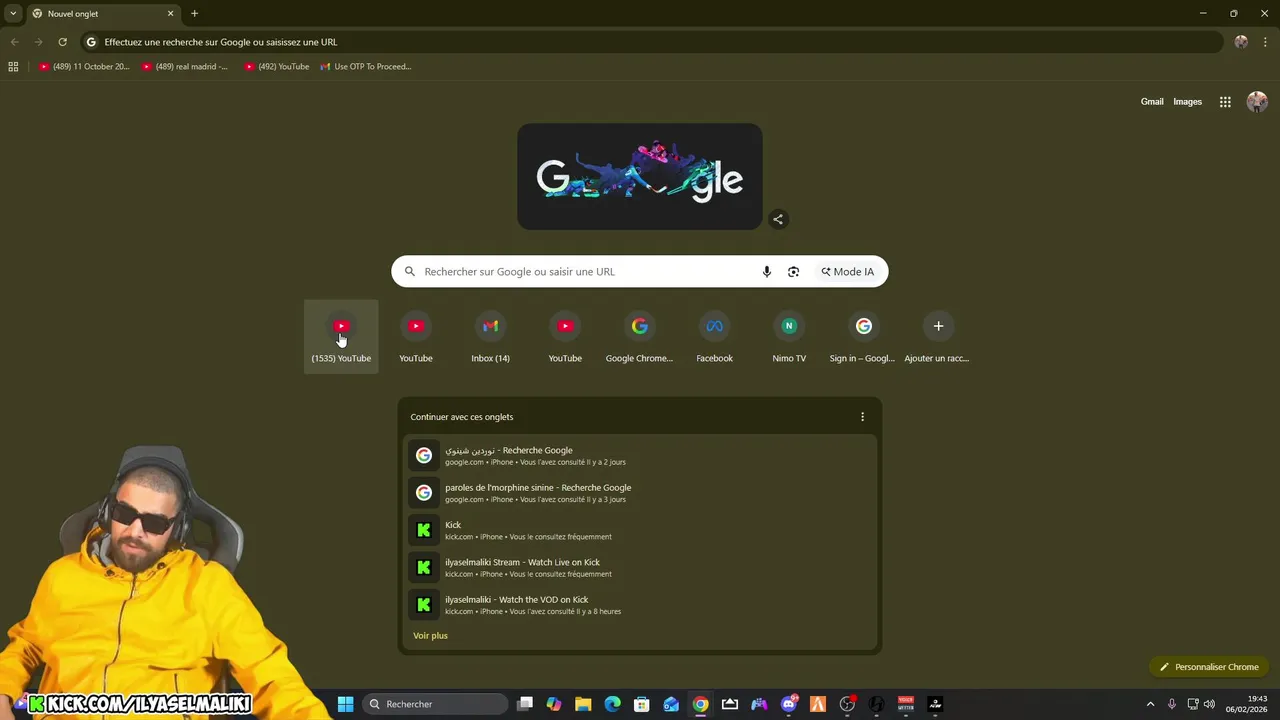Open the Chrome profile avatar in the toolbar

tap(1241, 42)
